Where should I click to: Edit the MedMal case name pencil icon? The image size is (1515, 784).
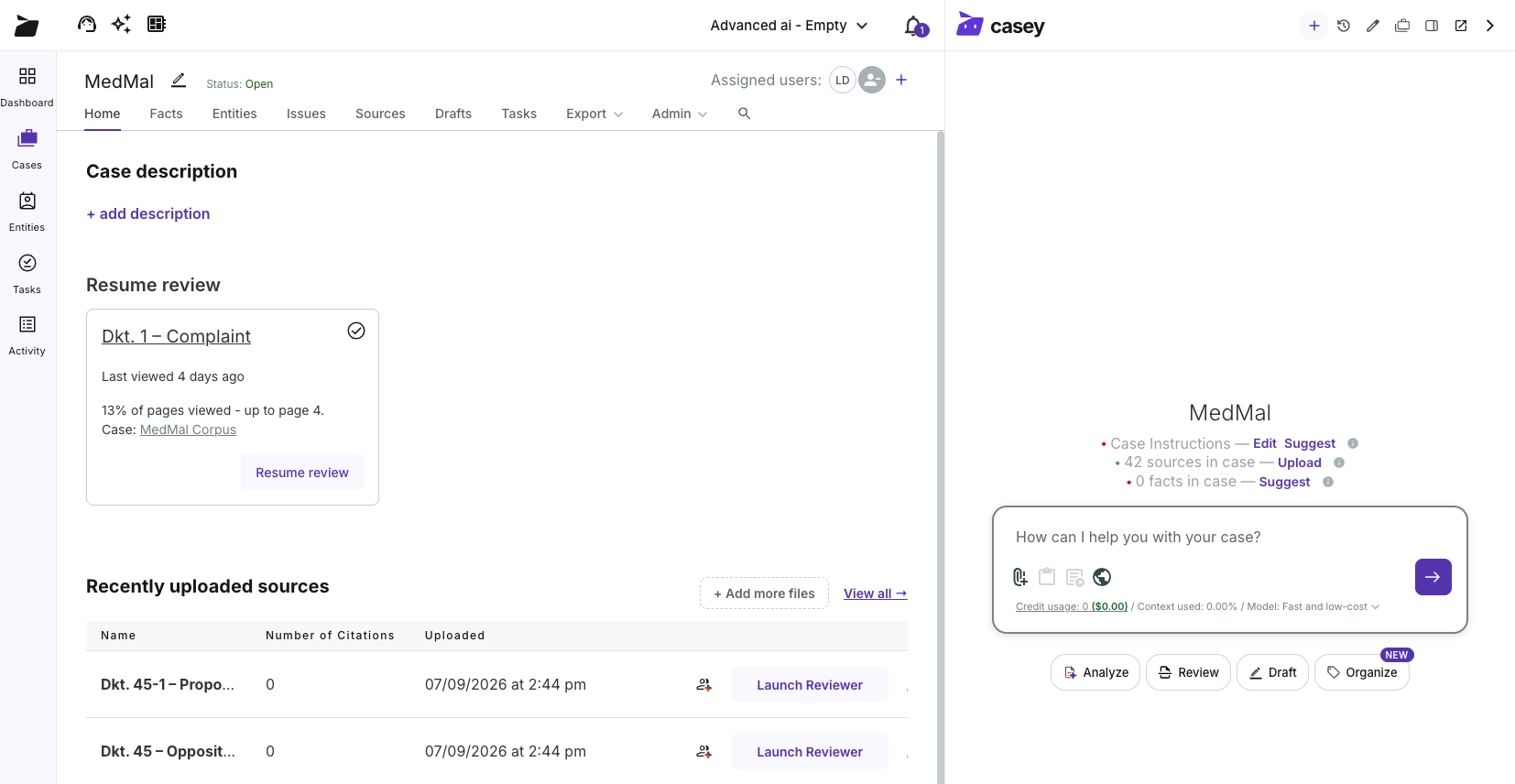179,81
